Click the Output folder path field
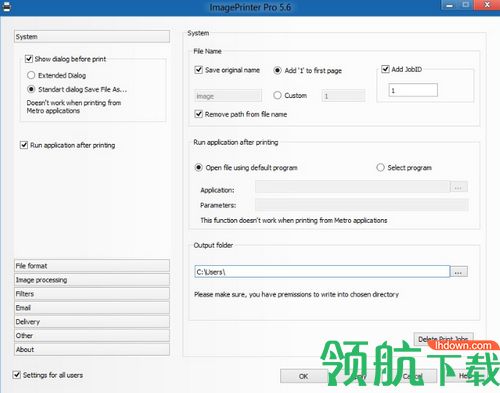The height and width of the screenshot is (393, 500). pyautogui.click(x=322, y=272)
